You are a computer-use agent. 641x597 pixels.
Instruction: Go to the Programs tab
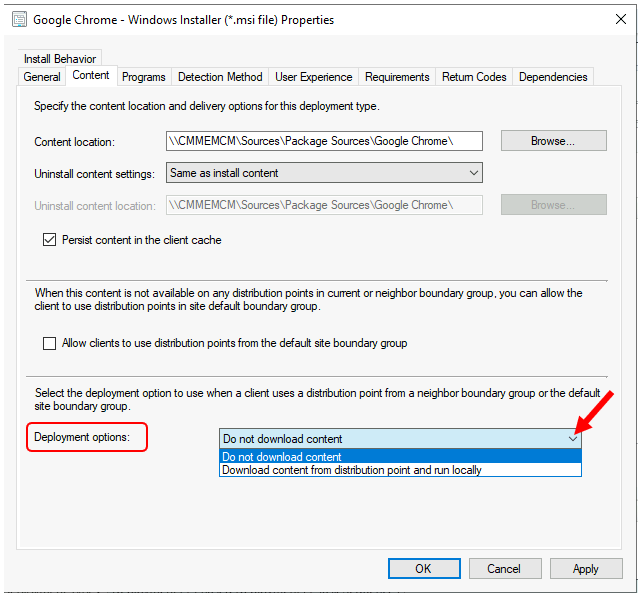point(143,77)
